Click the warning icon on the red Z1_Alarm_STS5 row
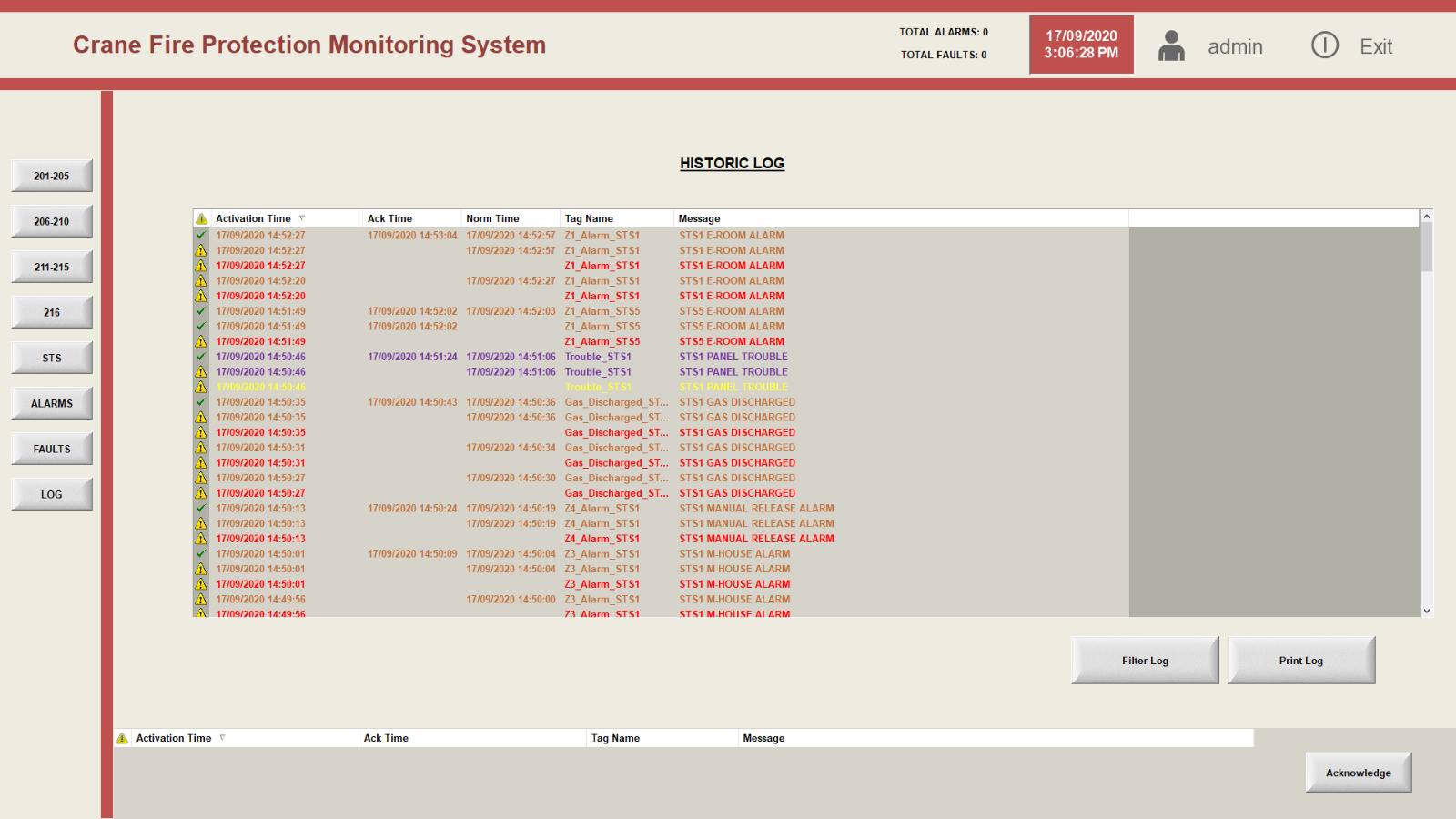 pos(201,341)
